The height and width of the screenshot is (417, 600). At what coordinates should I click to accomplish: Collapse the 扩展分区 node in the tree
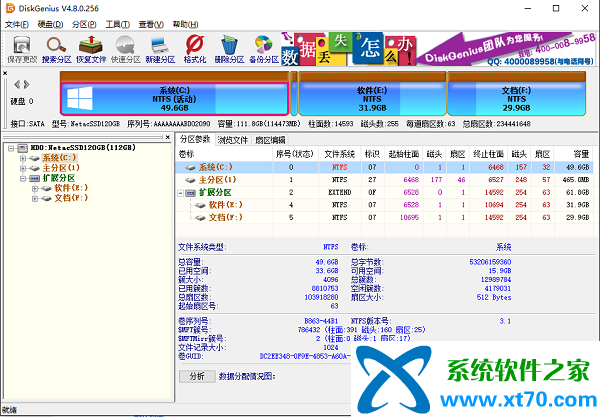pyautogui.click(x=23, y=178)
